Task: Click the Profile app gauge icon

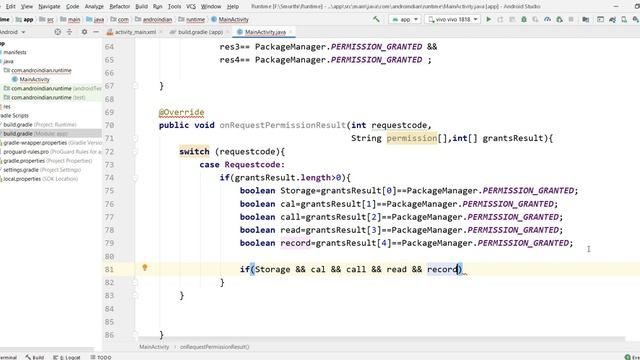Action: [x=547, y=19]
